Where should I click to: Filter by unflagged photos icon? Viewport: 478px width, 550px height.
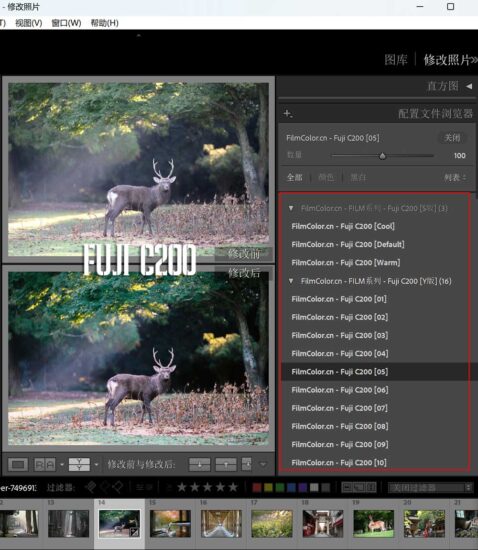105,487
